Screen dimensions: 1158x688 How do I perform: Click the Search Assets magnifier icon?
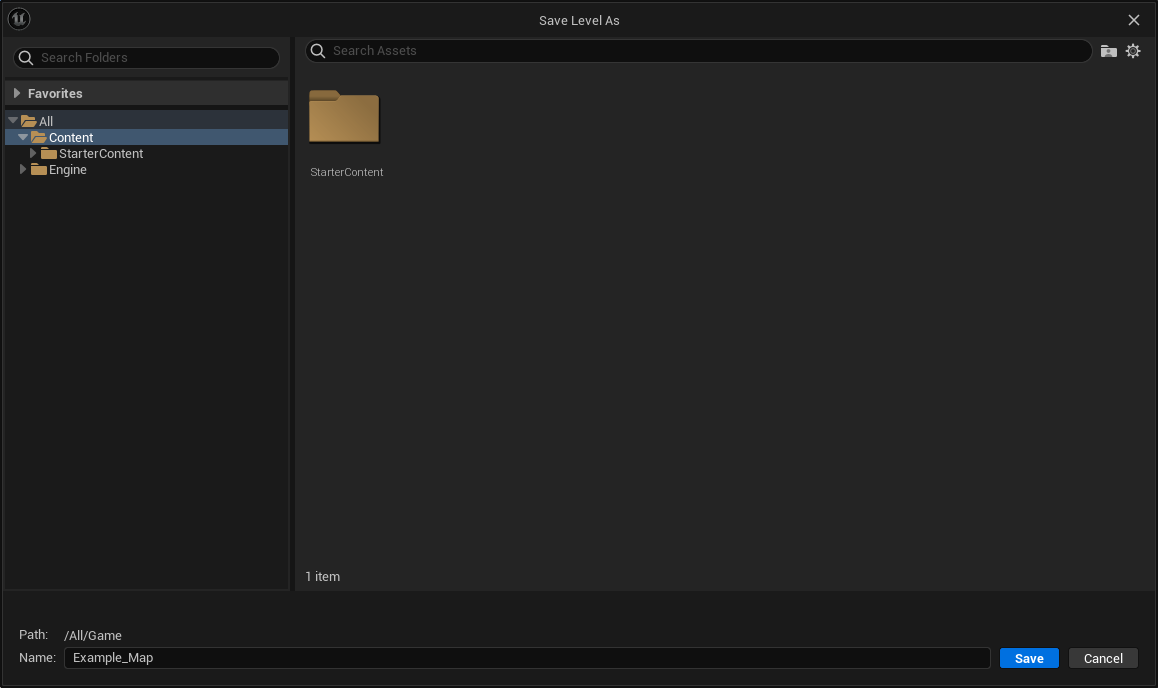tap(318, 51)
